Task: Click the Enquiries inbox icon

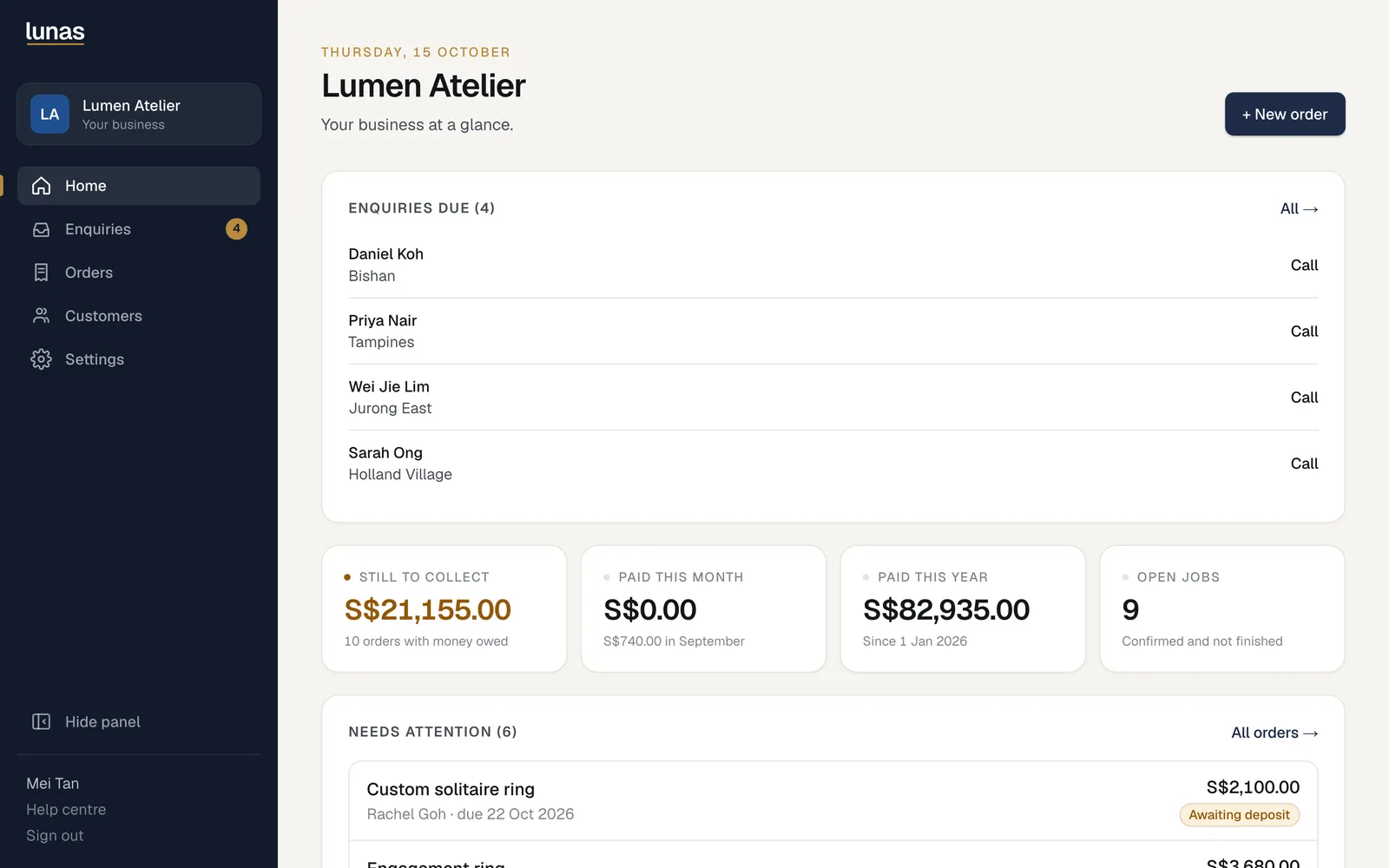Action: click(x=41, y=229)
